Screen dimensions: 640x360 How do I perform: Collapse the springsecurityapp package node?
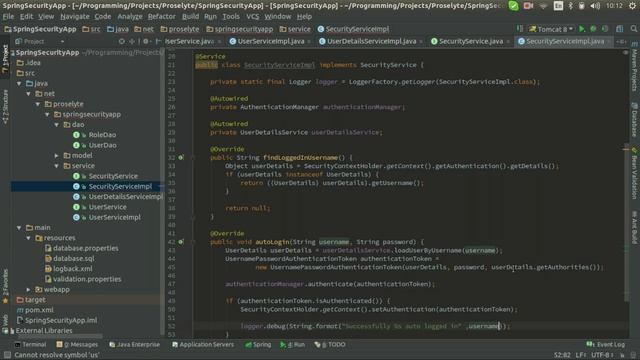tap(47, 115)
